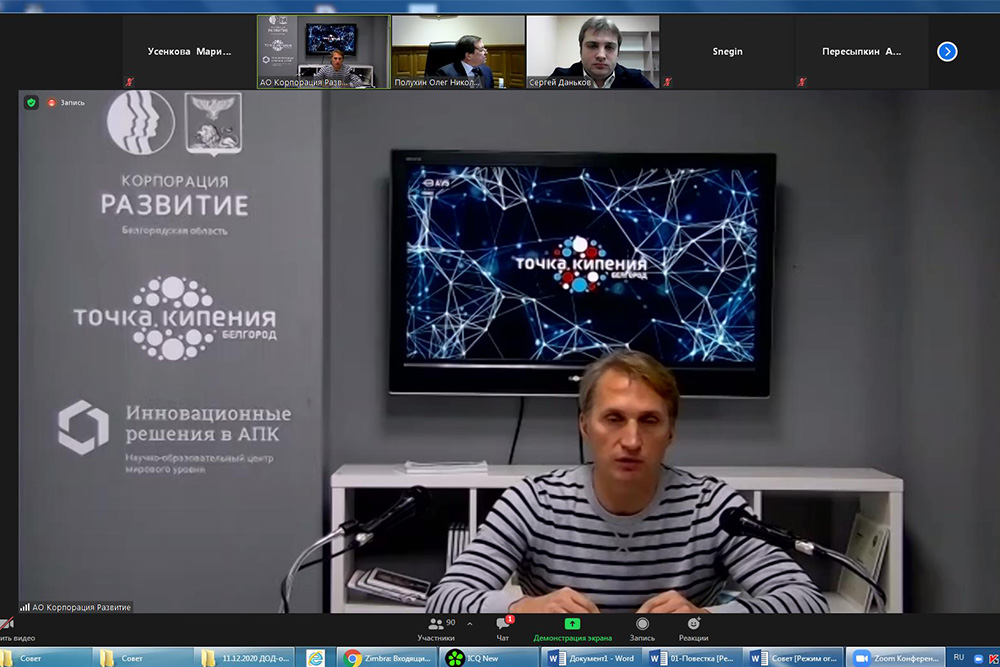Click muted microphone icon on Snegin tile
This screenshot has height=667, width=1000.
[x=667, y=82]
